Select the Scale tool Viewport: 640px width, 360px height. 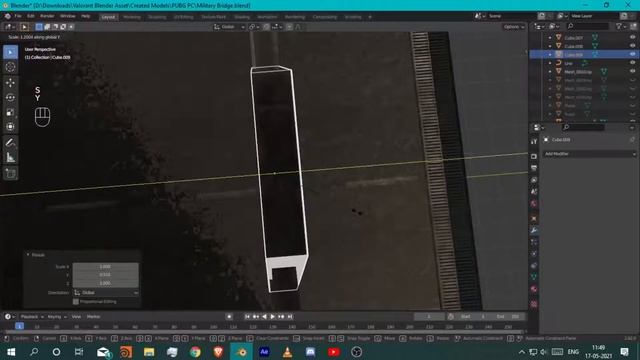pyautogui.click(x=11, y=112)
